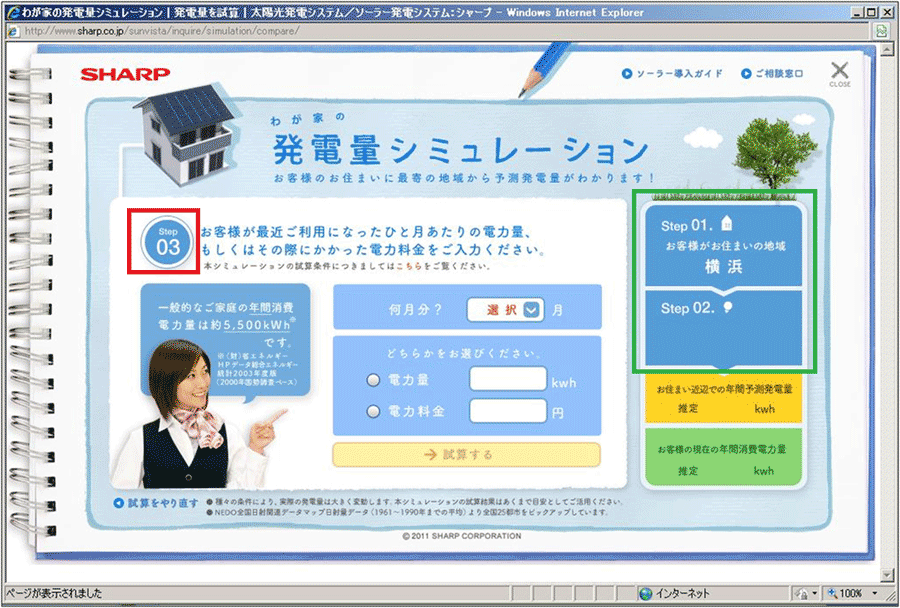Close the simulation with the X CLOSE icon
Screen dimensions: 900x608
[840, 74]
